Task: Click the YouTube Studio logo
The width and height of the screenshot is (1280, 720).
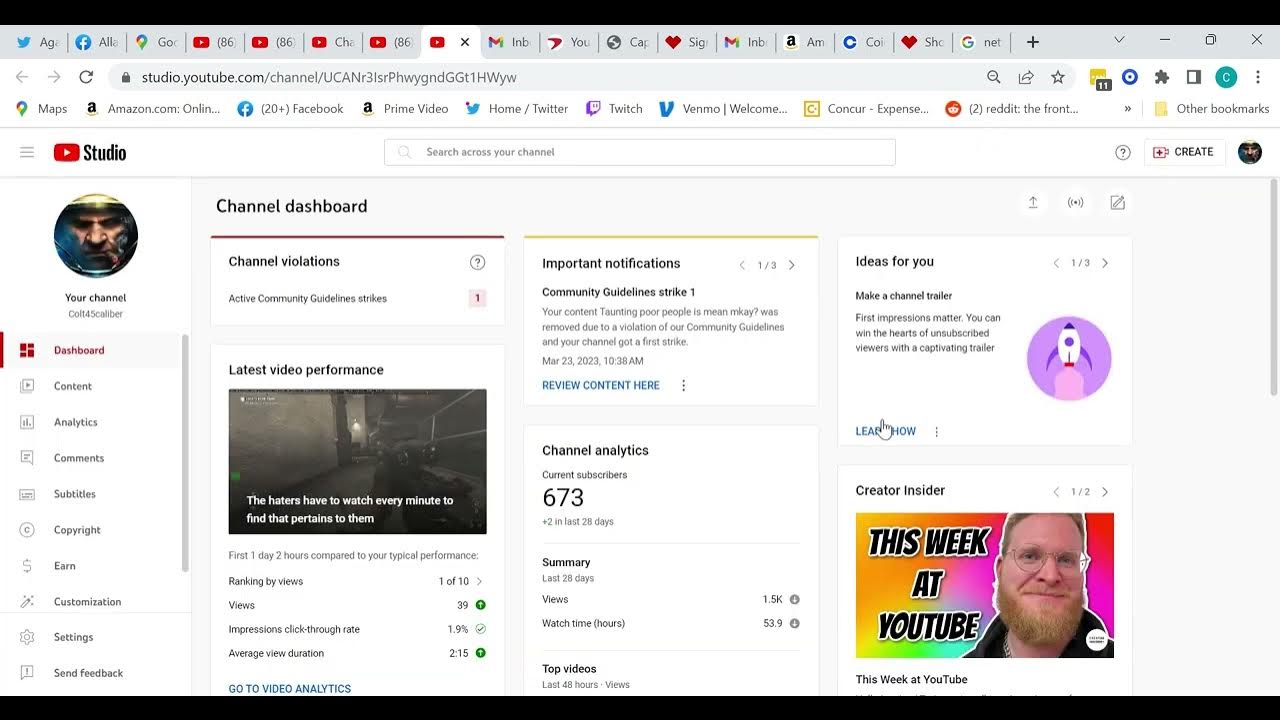Action: (x=90, y=152)
